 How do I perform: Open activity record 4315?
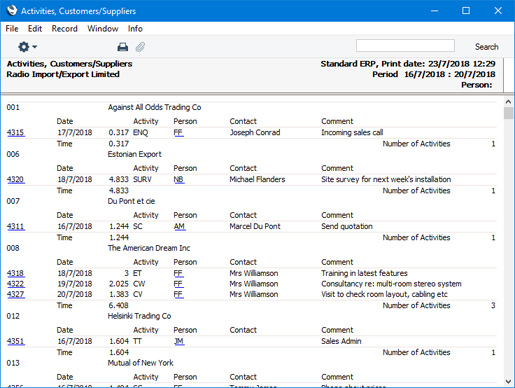(x=15, y=133)
